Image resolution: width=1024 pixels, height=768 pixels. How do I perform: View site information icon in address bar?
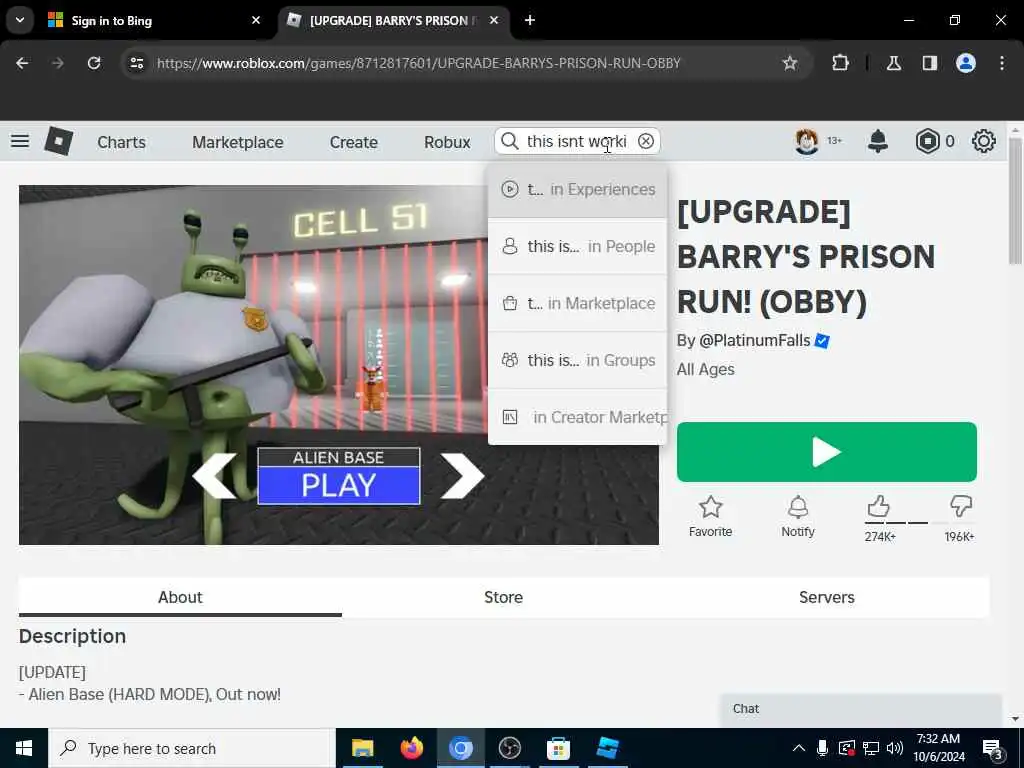click(x=136, y=63)
